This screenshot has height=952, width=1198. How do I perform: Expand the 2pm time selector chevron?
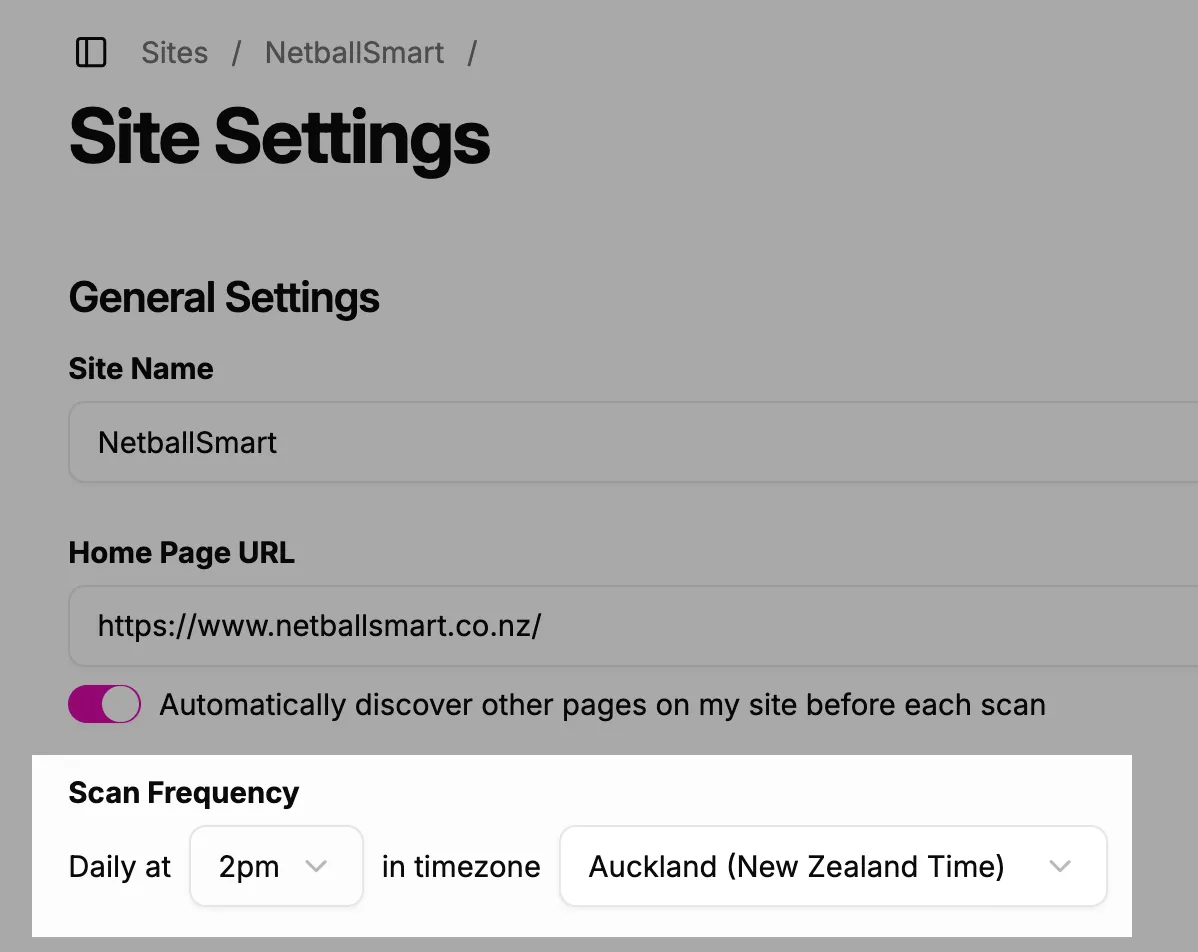(x=318, y=866)
